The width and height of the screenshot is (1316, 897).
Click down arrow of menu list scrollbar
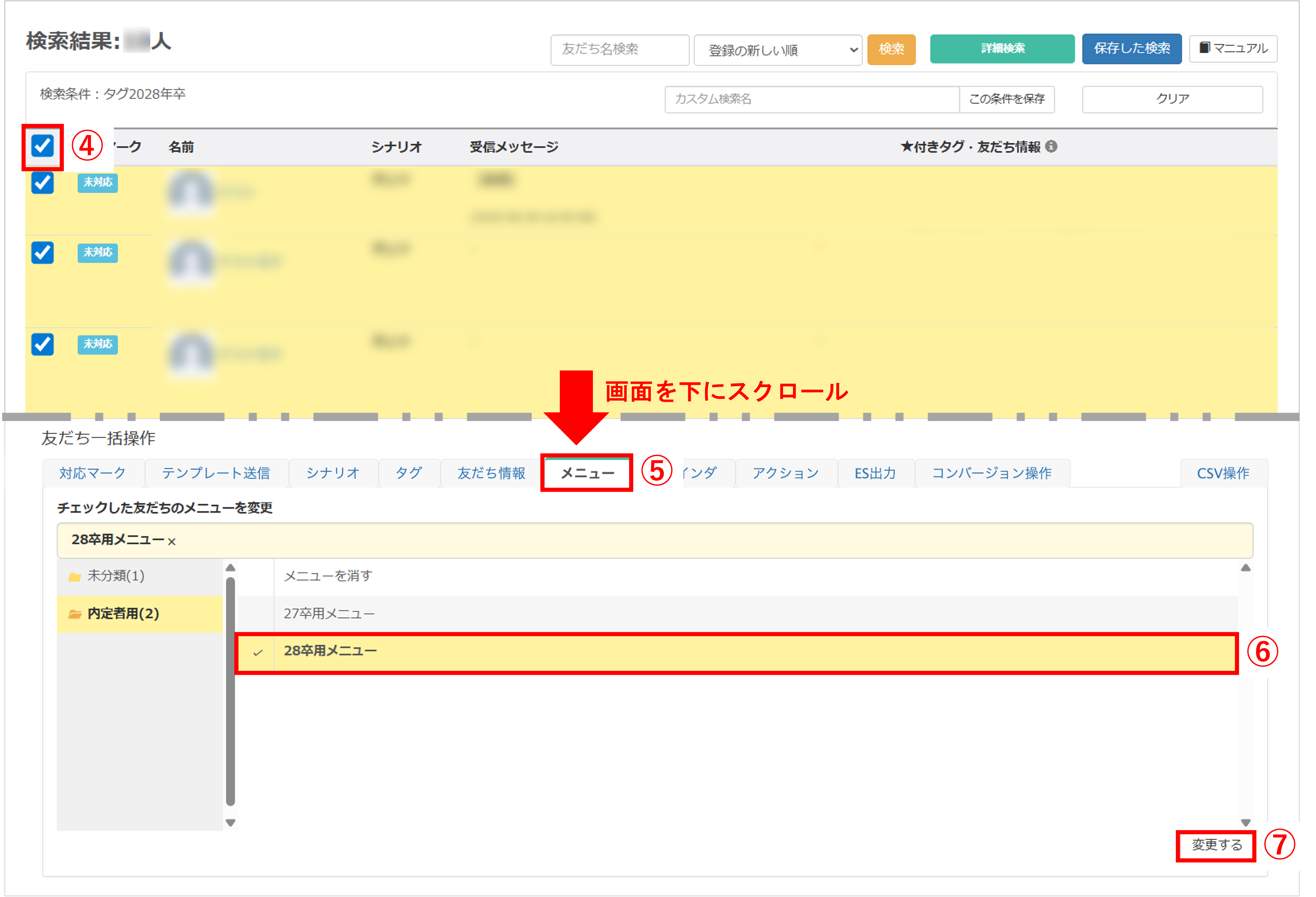click(x=1245, y=822)
